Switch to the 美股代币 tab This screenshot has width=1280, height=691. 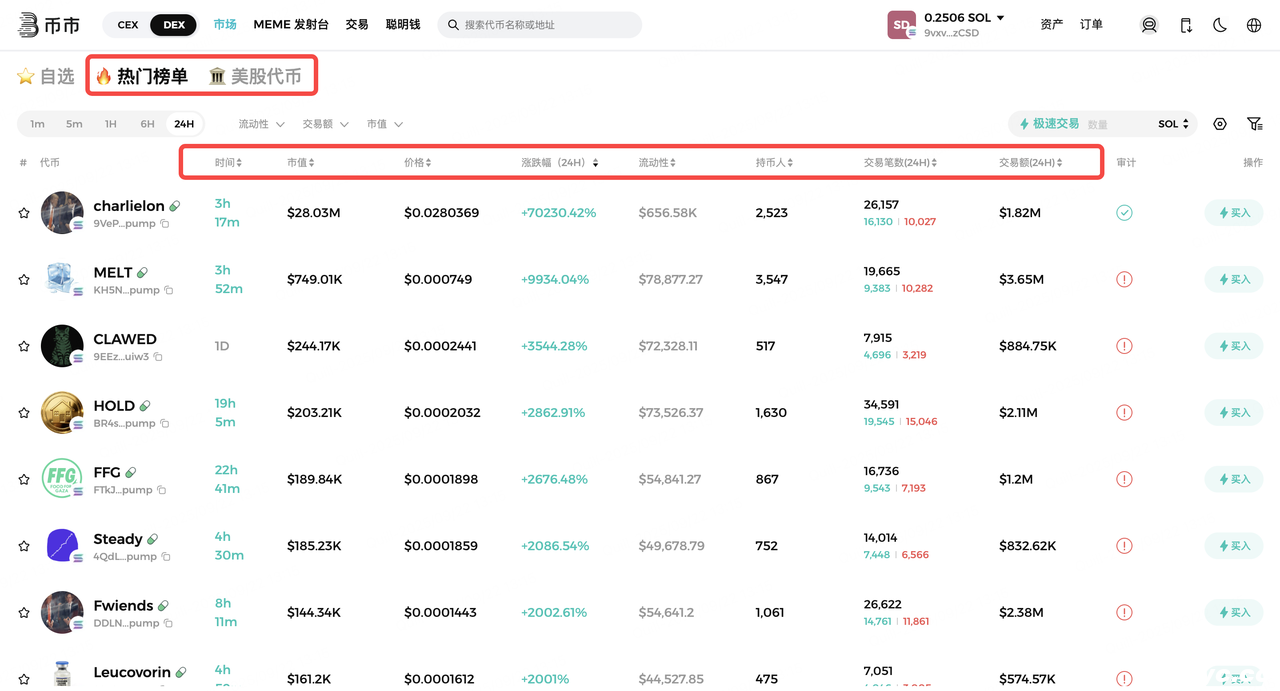[x=255, y=76]
